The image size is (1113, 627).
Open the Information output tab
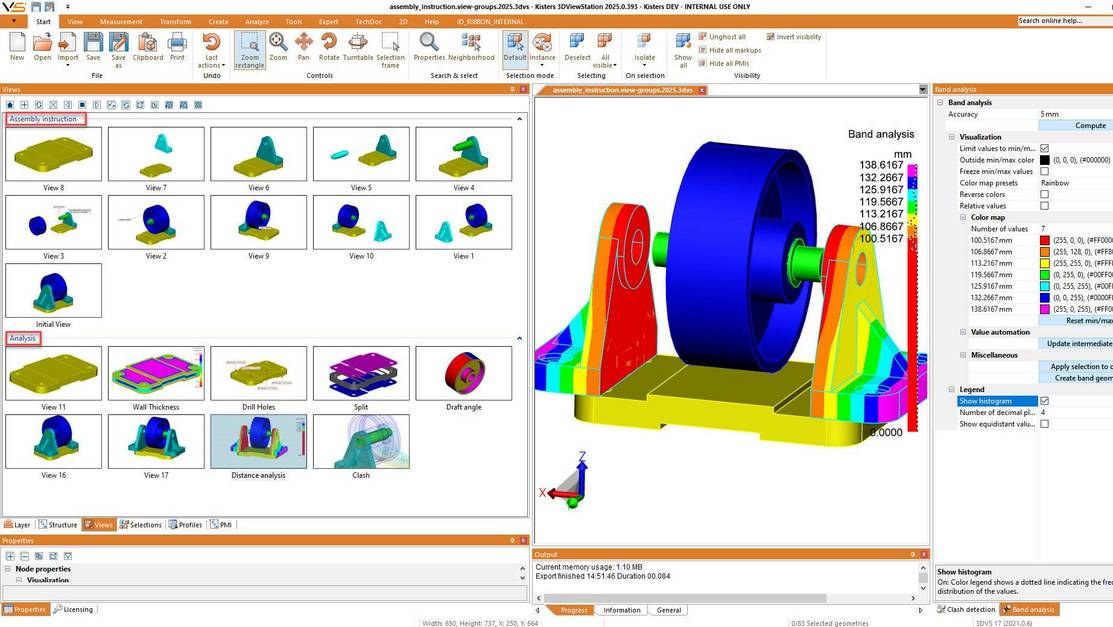pos(622,610)
